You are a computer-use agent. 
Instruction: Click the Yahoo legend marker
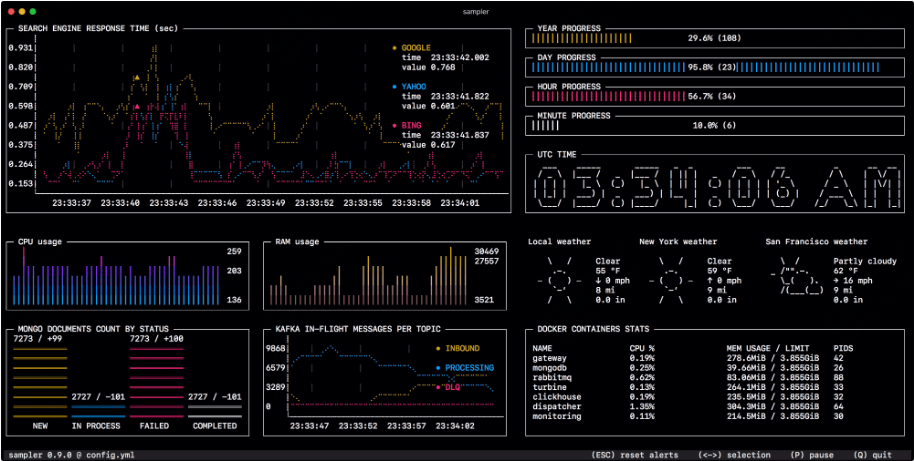[394, 86]
